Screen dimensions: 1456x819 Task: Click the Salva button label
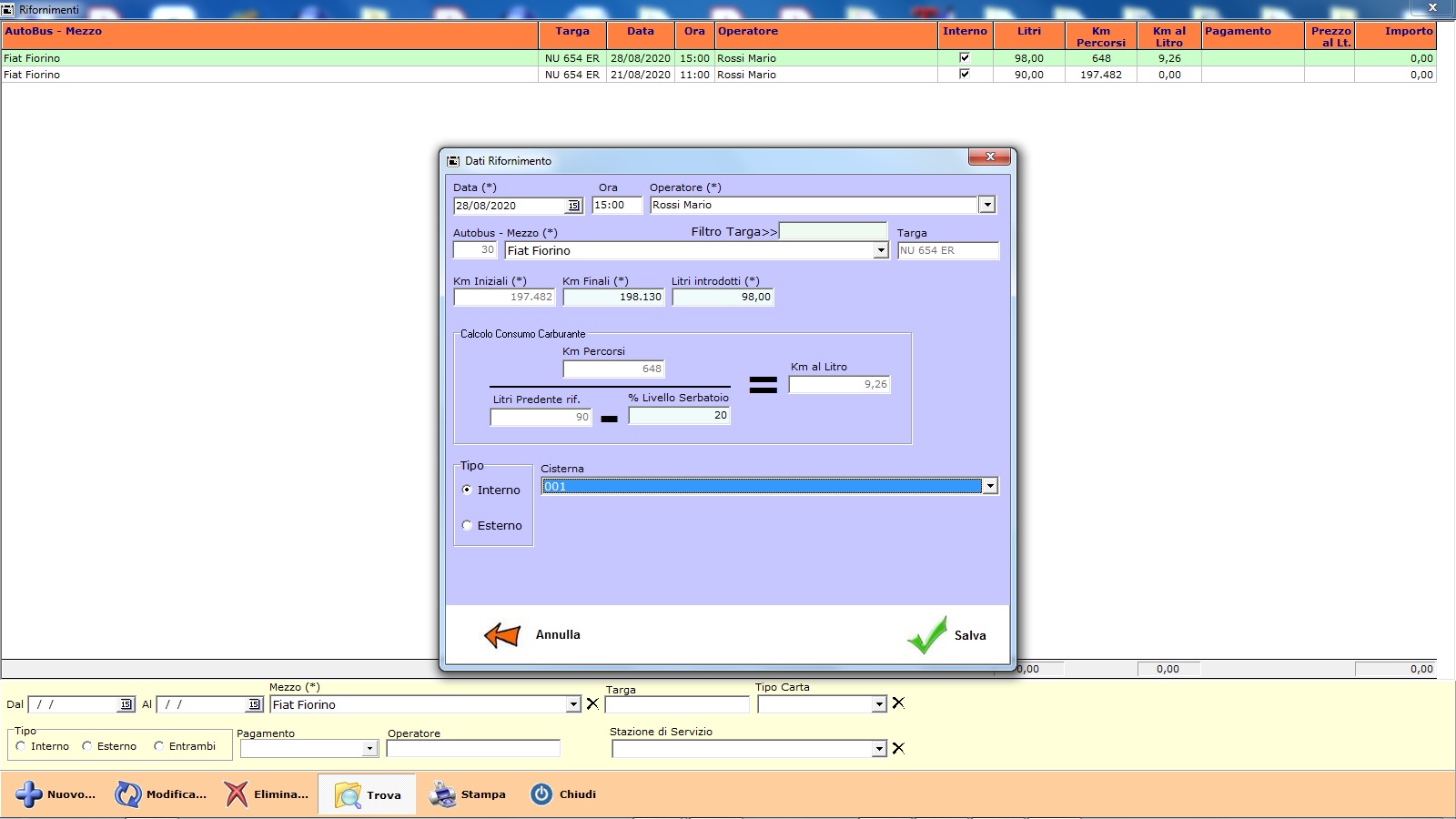point(970,635)
